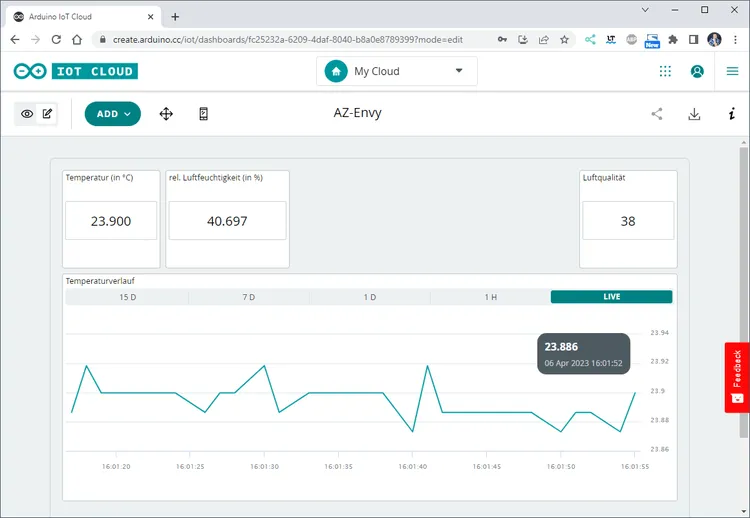This screenshot has height=518, width=750.
Task: Open the user profile account icon
Action: 698,71
